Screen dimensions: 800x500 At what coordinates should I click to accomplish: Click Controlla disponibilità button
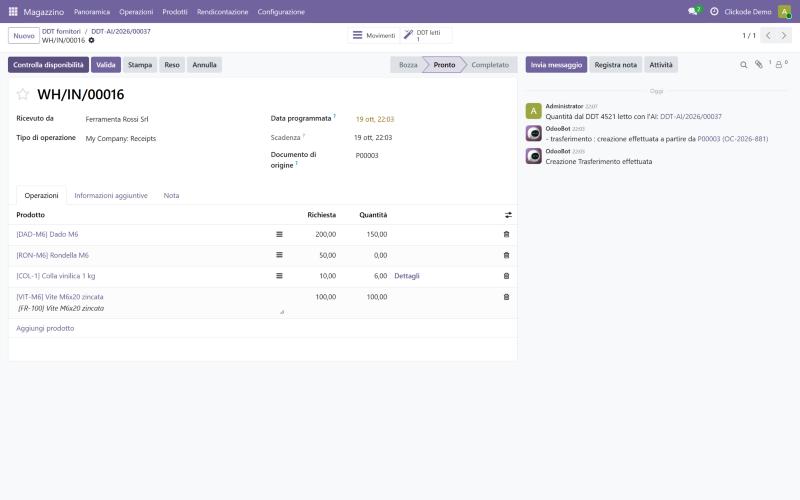point(48,65)
